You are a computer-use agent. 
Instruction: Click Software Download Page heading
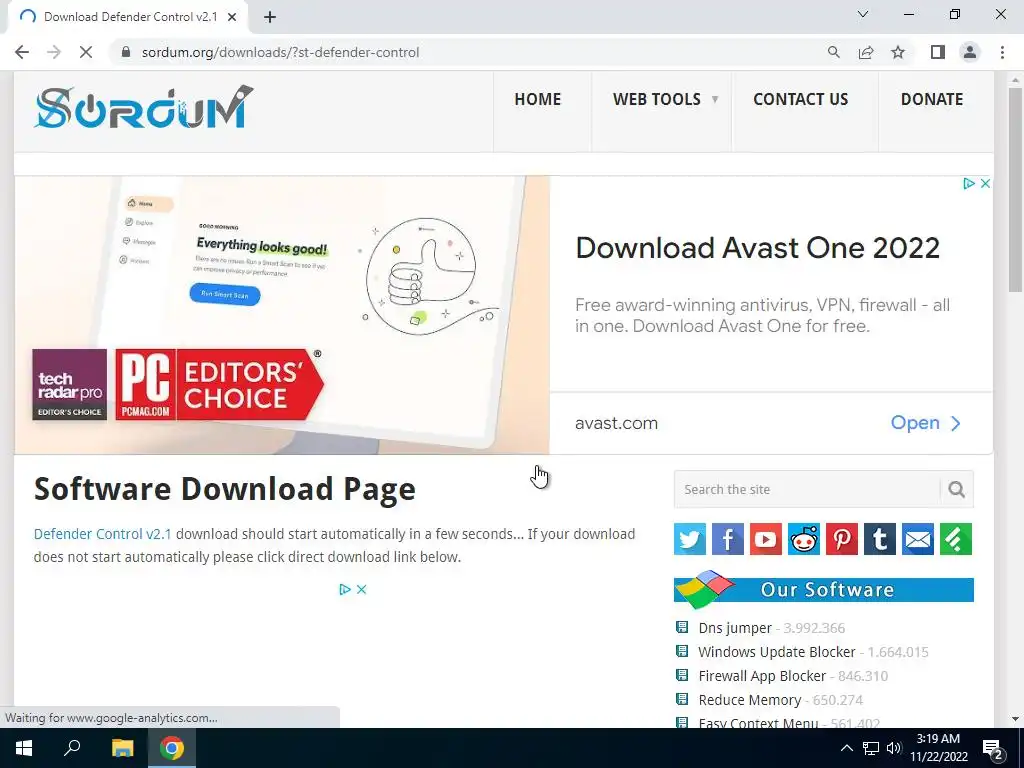[x=225, y=489]
